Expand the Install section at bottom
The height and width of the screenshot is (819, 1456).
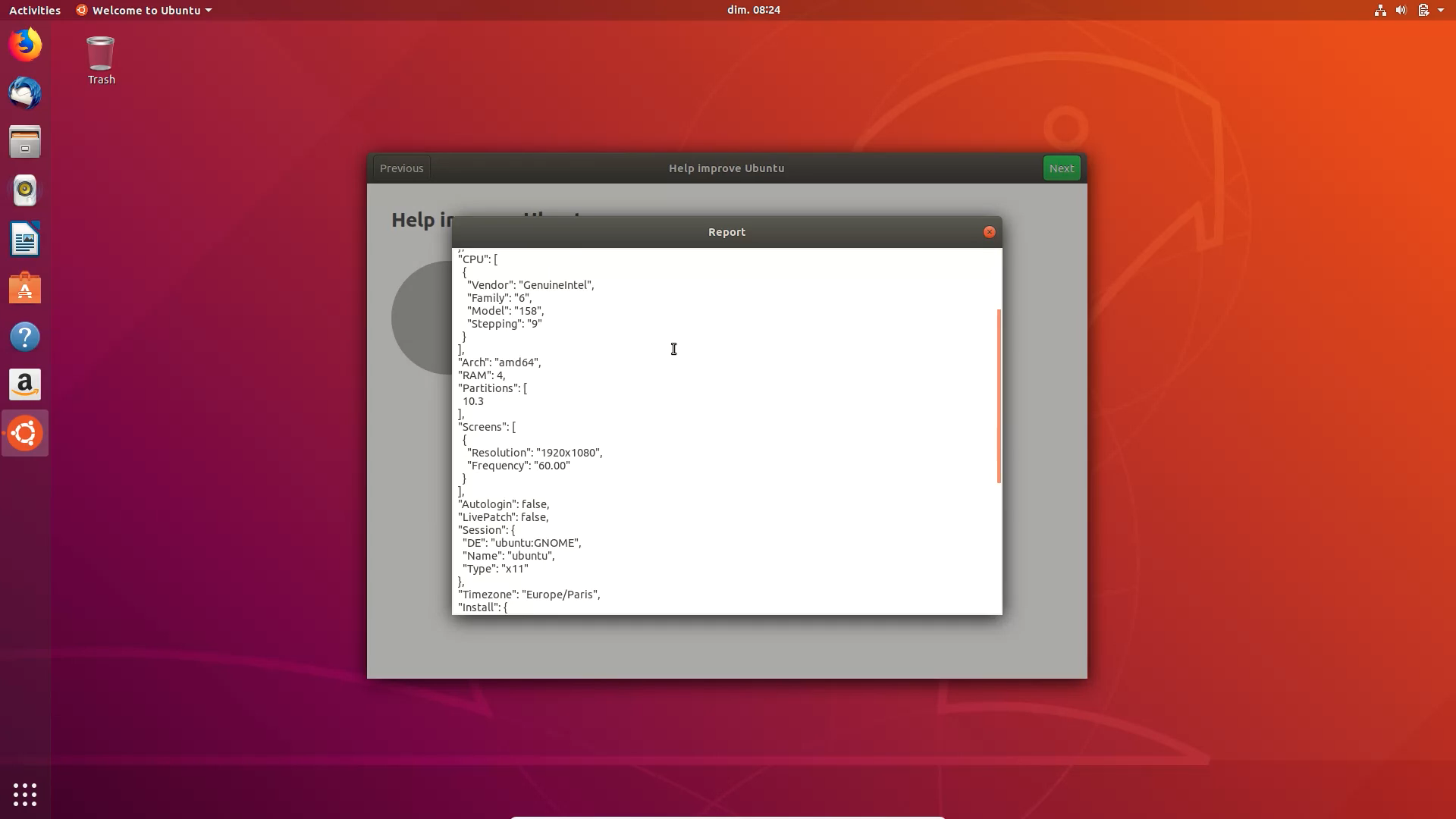(x=505, y=607)
